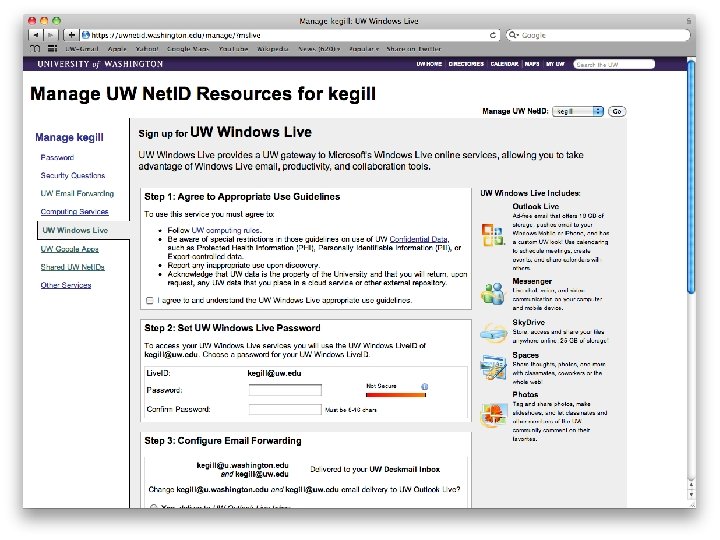Click the magnifier icon in Google search

(513, 35)
